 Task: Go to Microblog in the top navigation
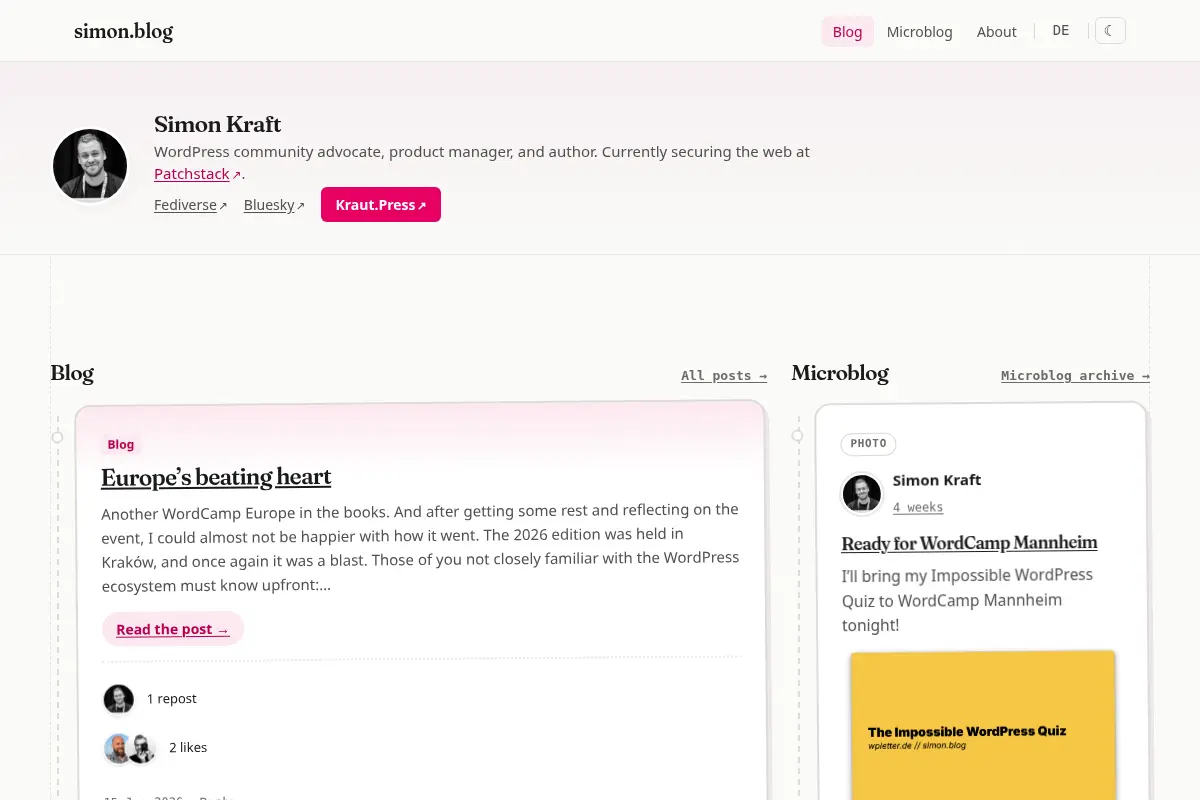[919, 31]
